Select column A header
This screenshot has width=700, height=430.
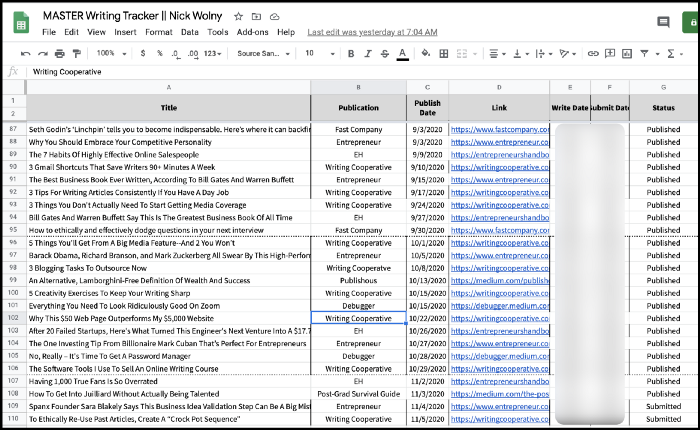pos(169,88)
